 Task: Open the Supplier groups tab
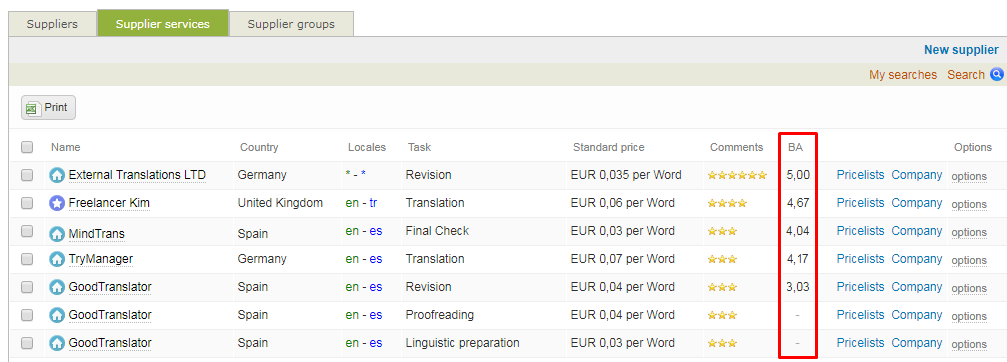(x=291, y=24)
